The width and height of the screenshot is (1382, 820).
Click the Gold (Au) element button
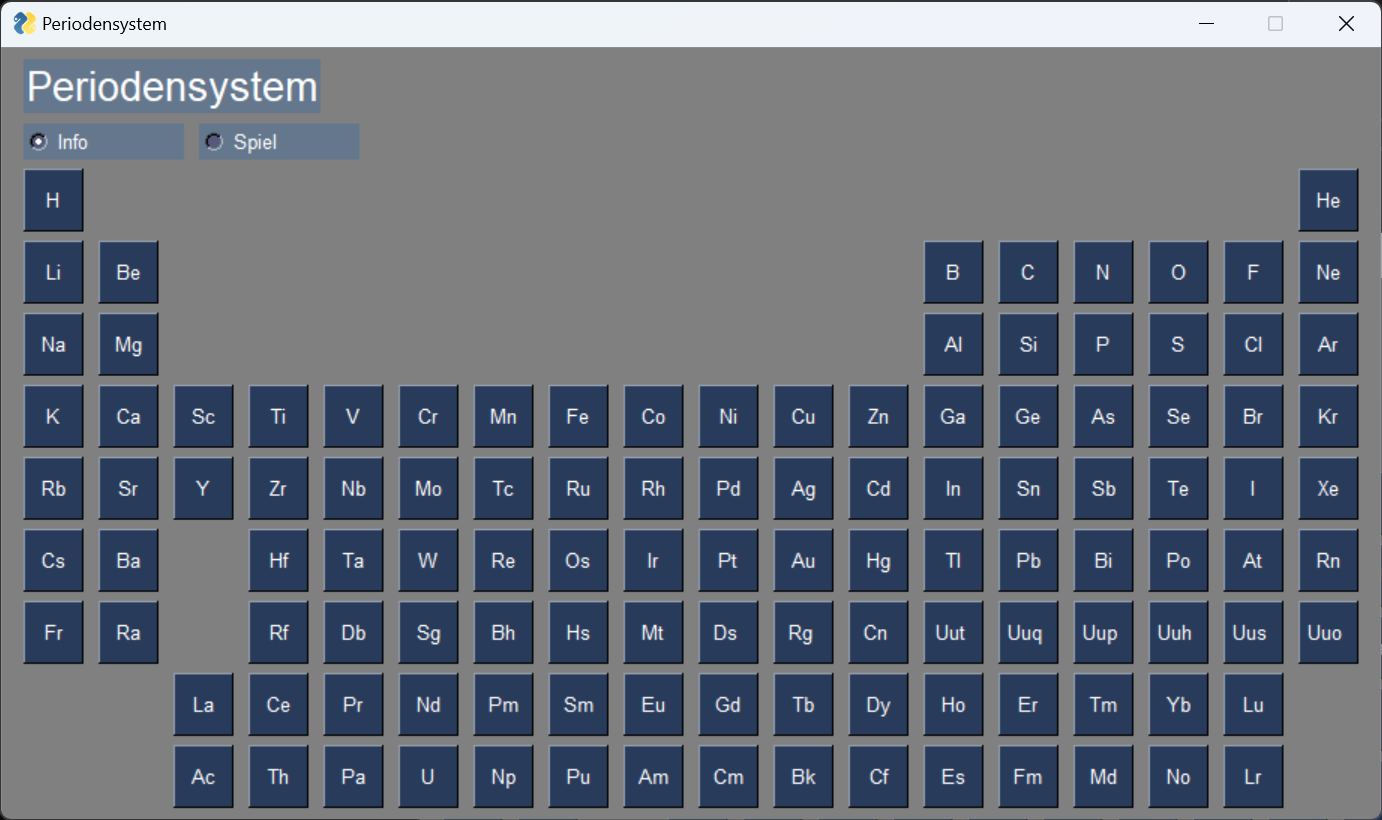point(803,560)
